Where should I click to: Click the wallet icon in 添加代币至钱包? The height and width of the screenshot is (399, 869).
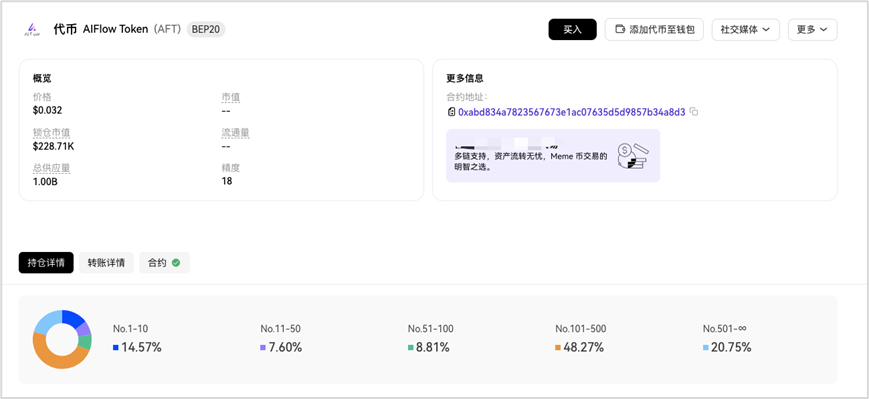coord(621,29)
